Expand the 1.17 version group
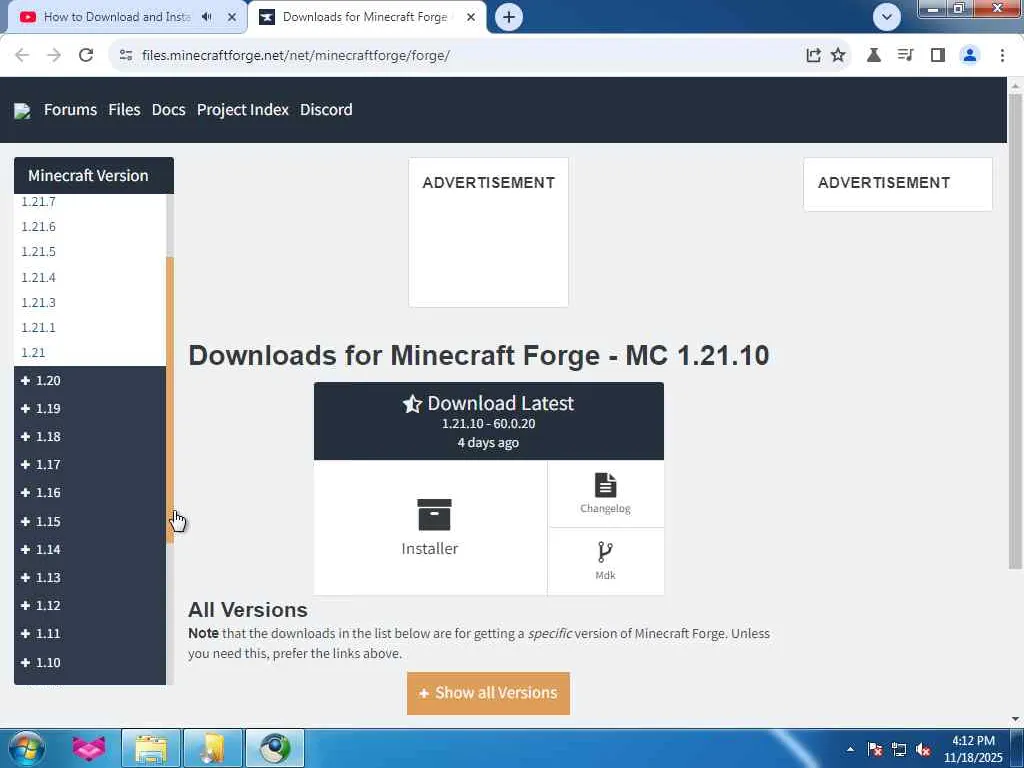 [89, 465]
